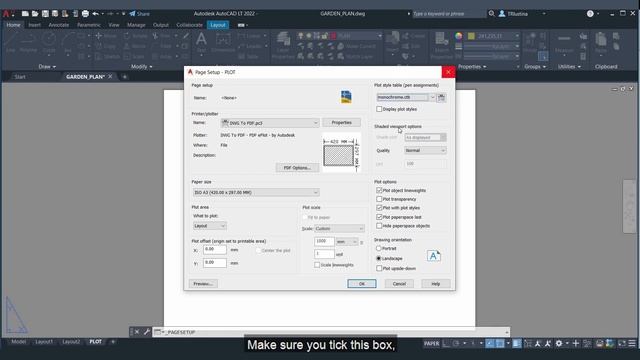Open the plot Scale Custom dropdown

tap(339, 229)
